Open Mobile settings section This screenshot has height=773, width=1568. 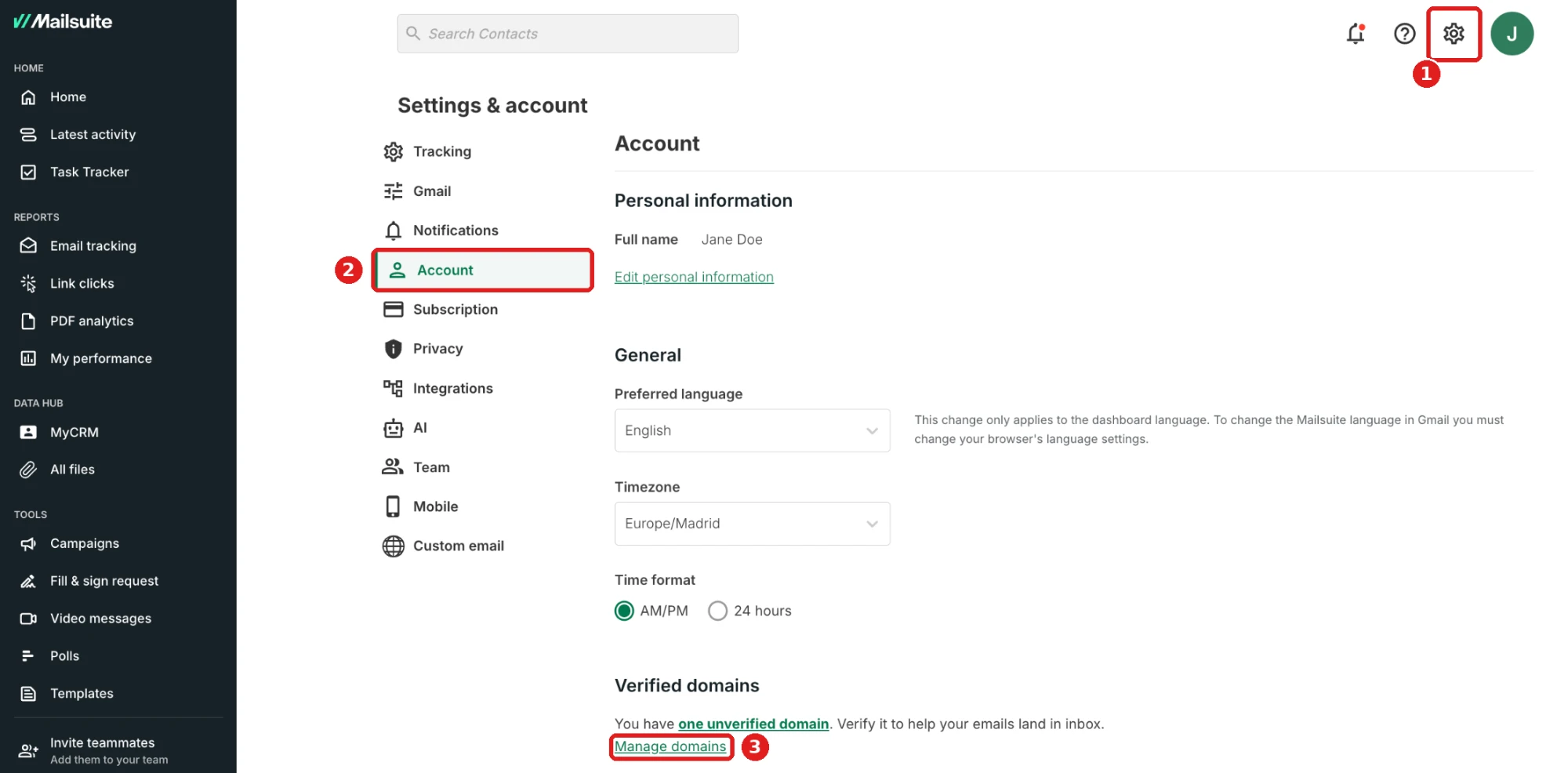(x=435, y=506)
